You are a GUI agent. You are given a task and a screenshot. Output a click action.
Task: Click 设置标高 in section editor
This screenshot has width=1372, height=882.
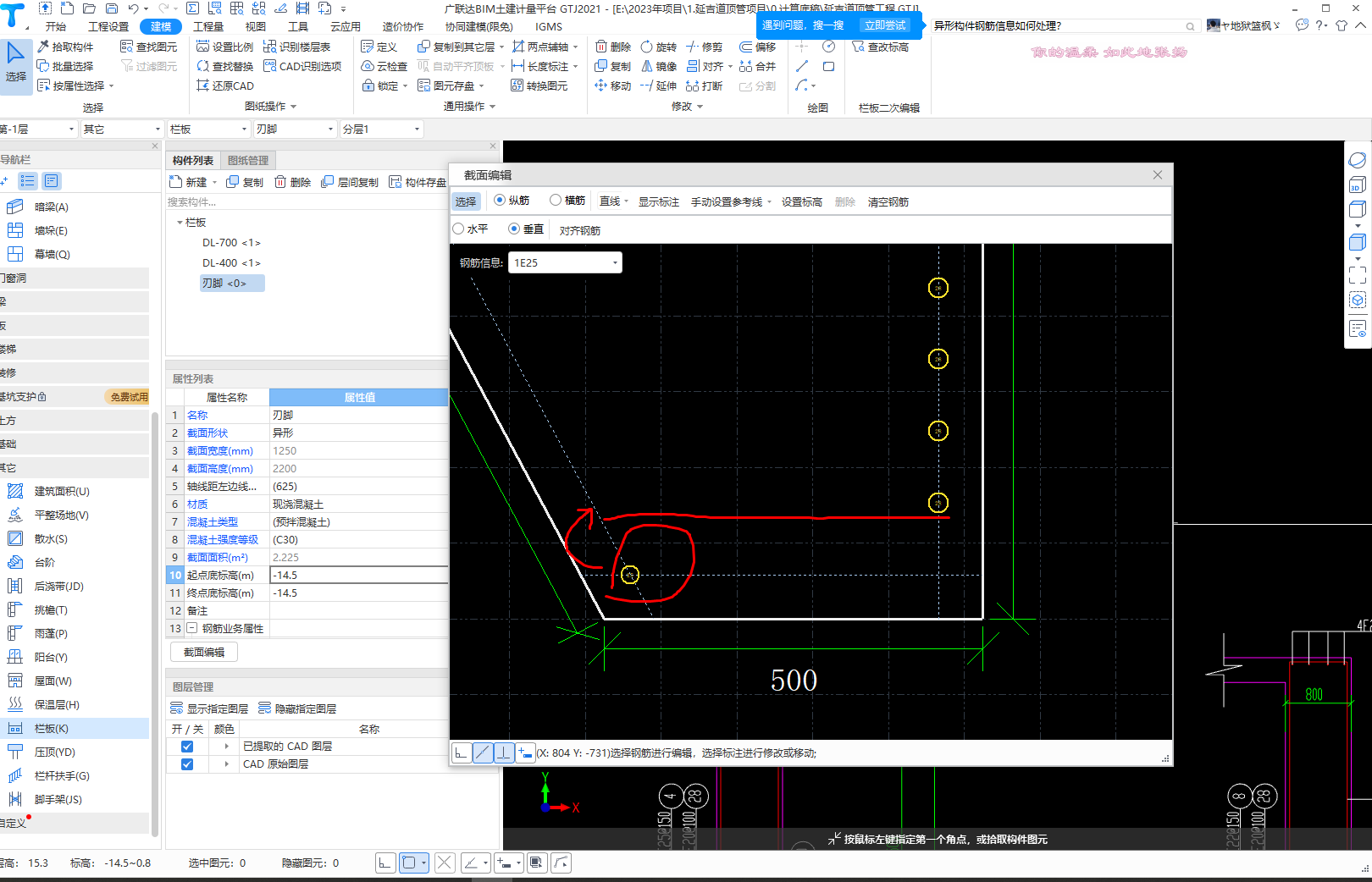(x=802, y=201)
